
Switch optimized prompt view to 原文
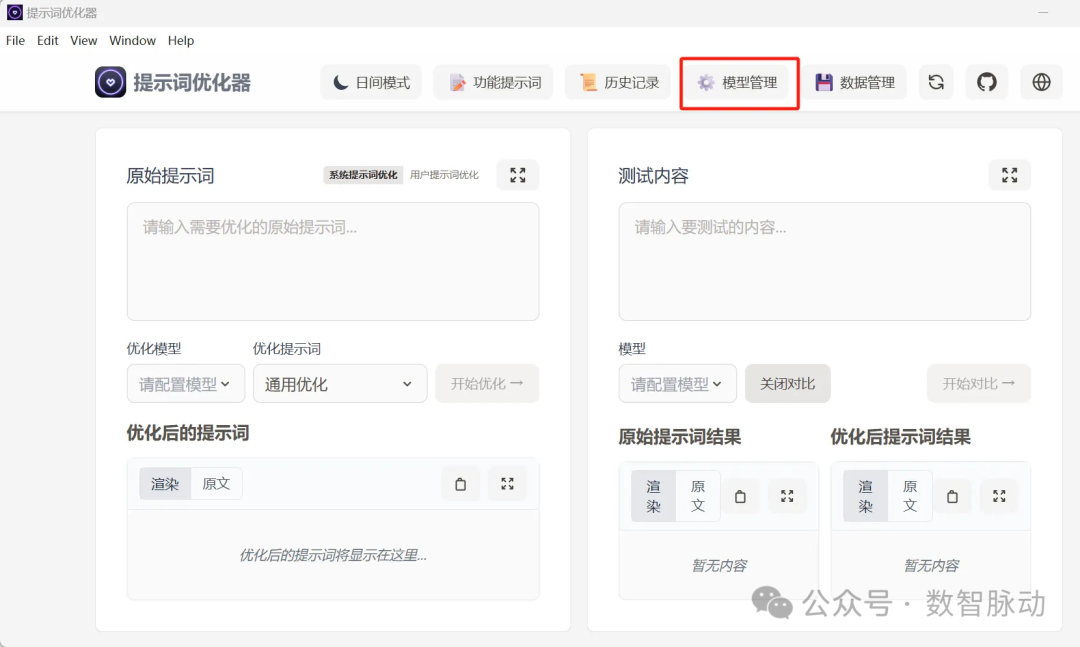217,483
